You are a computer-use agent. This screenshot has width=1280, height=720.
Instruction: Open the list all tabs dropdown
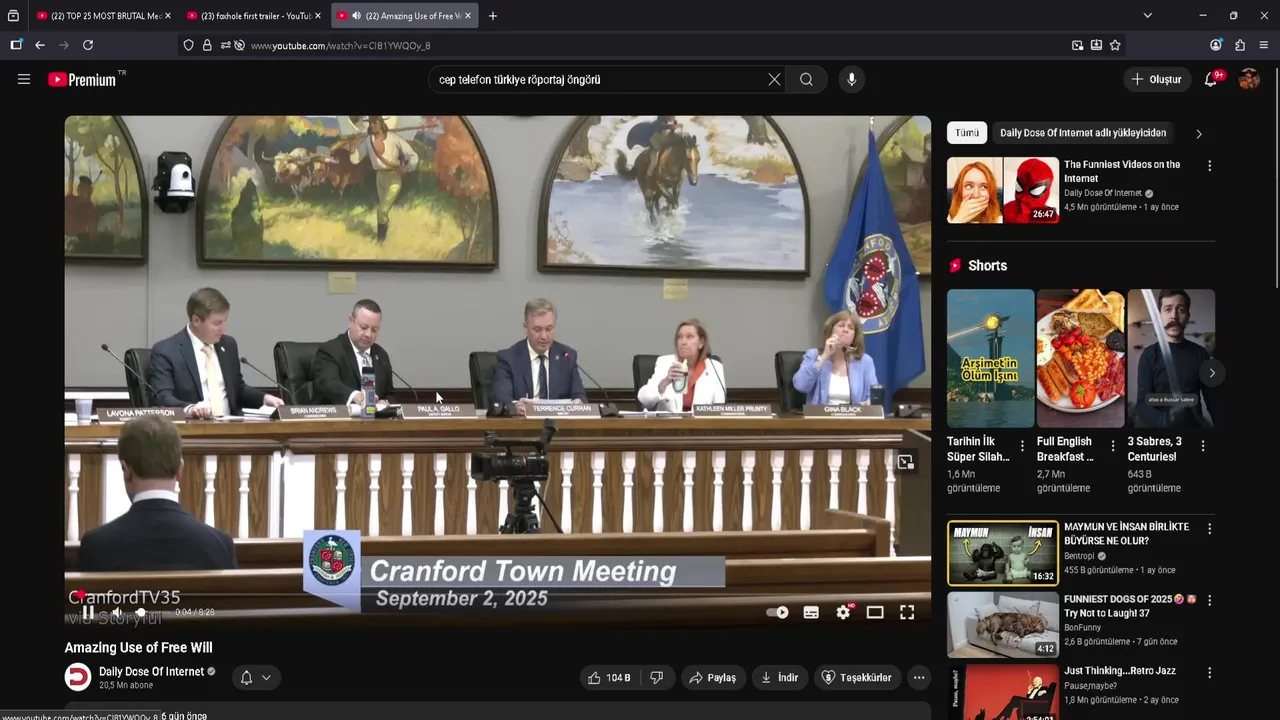pyautogui.click(x=1147, y=16)
